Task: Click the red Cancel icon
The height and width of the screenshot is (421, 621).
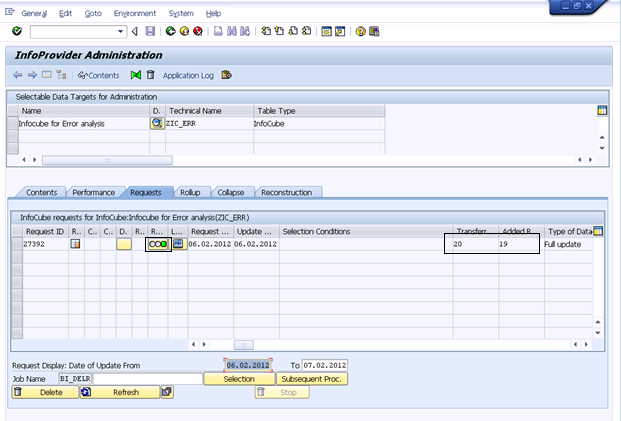Action: pos(198,31)
